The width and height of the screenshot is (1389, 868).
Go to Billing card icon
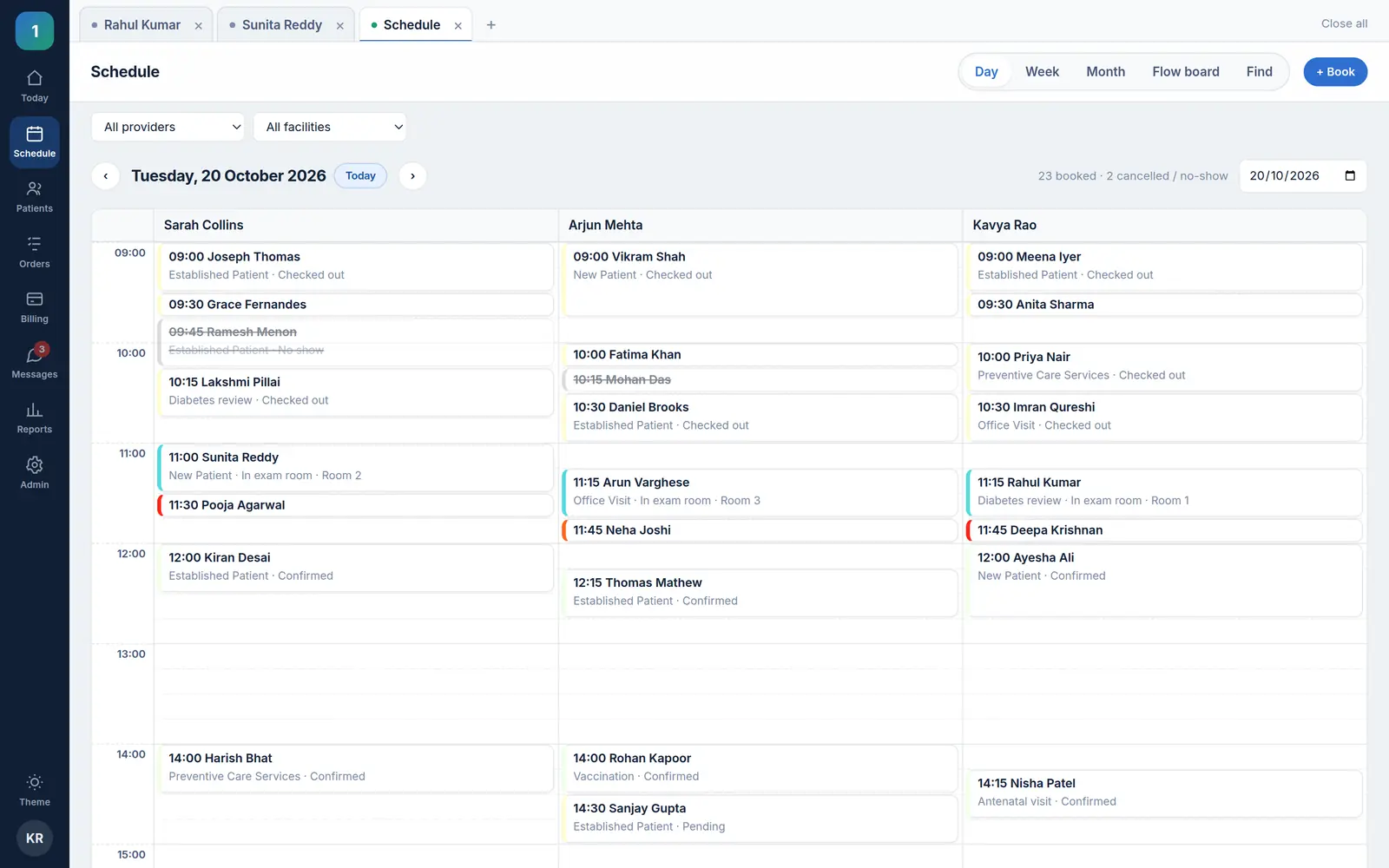pyautogui.click(x=35, y=307)
